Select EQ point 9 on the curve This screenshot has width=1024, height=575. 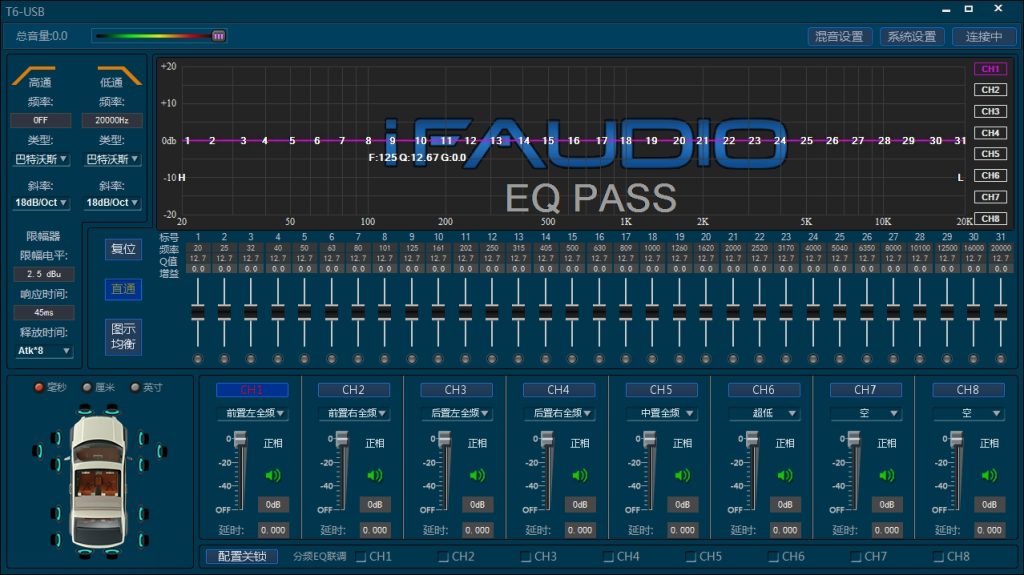coord(392,140)
